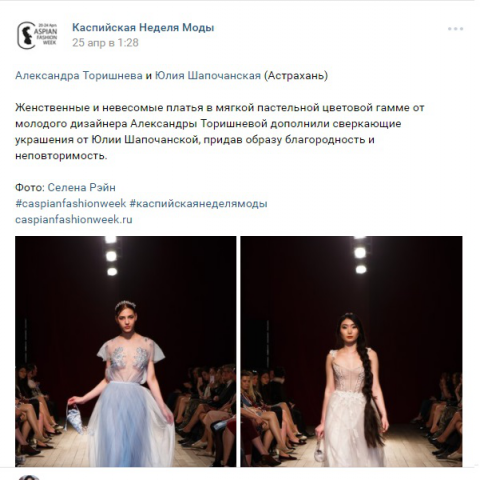Click the model's tiara in left photo
The image size is (480, 480).
coord(125,304)
